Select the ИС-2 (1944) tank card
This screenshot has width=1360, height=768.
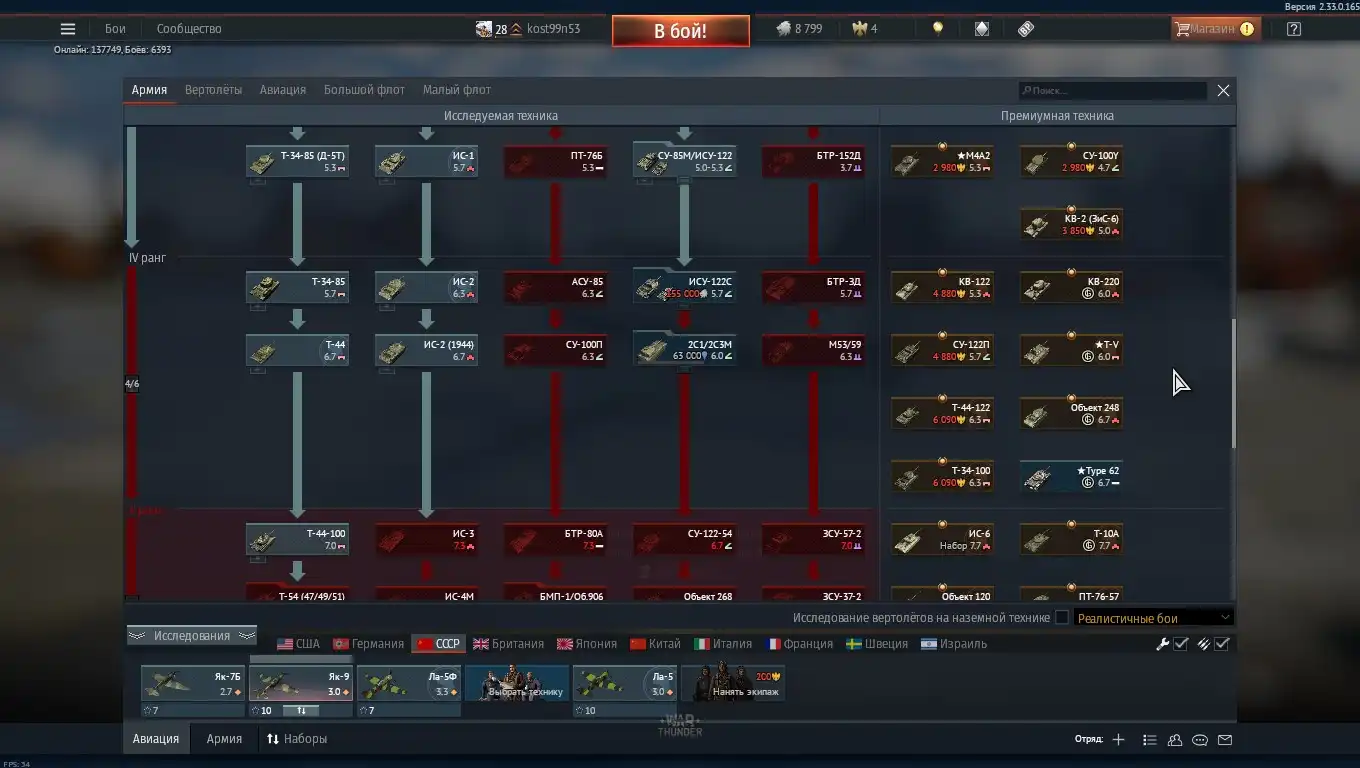coord(426,350)
